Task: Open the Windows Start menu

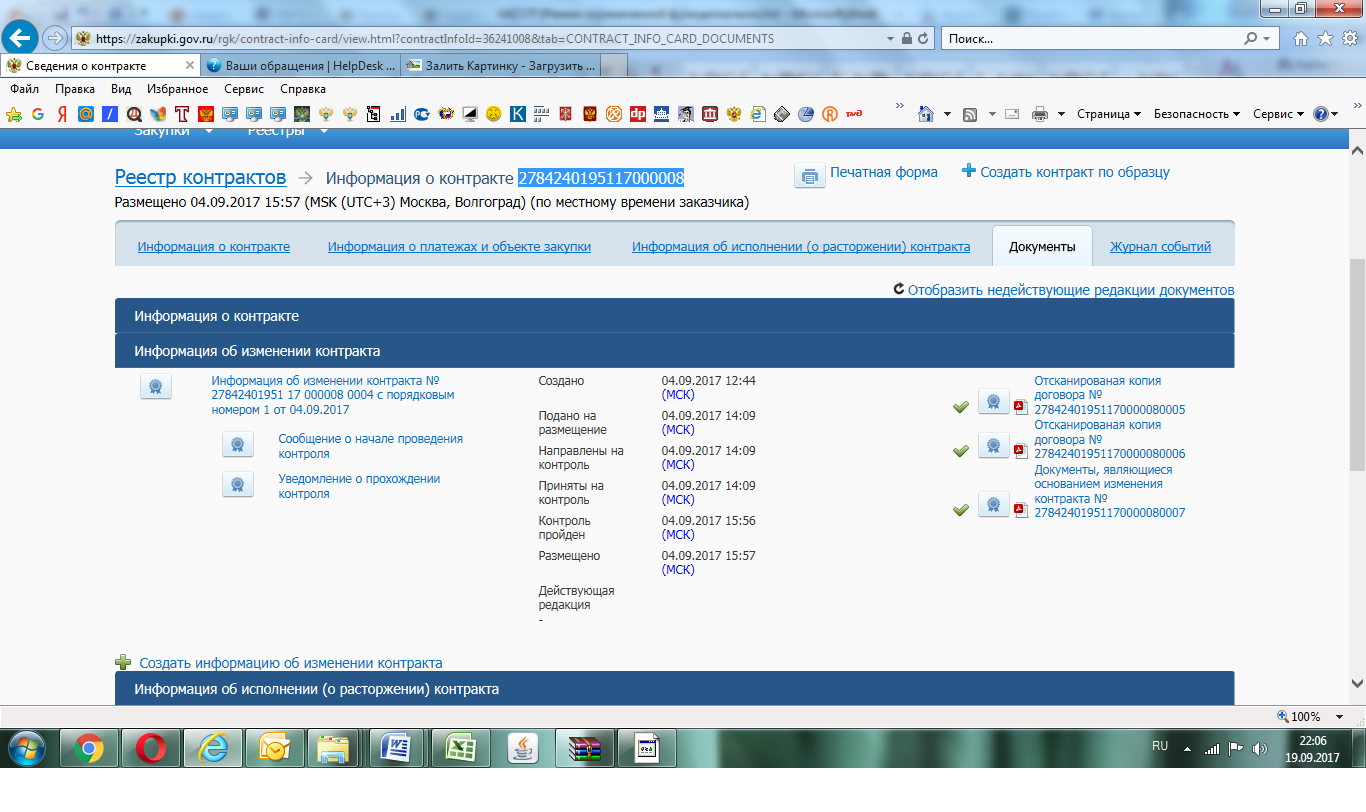Action: [27, 748]
